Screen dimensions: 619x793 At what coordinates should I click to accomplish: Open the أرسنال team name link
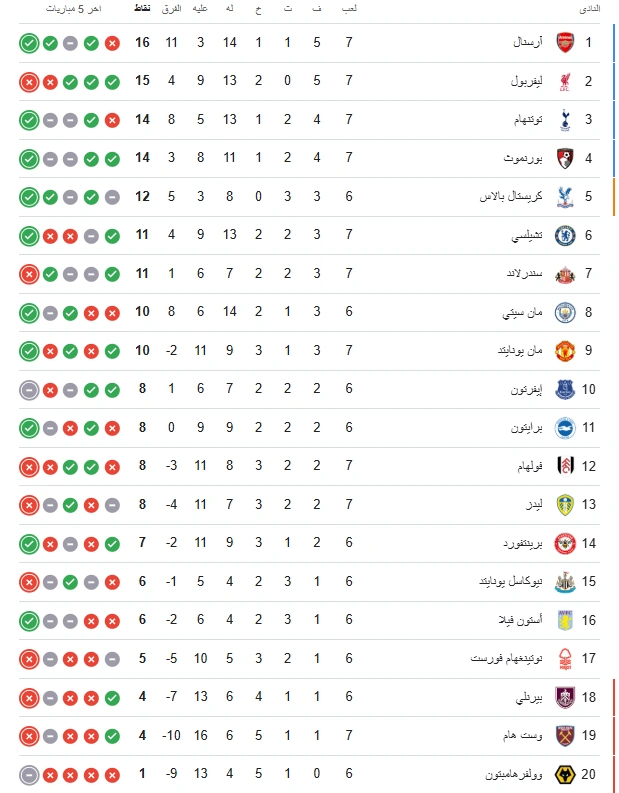tap(526, 43)
